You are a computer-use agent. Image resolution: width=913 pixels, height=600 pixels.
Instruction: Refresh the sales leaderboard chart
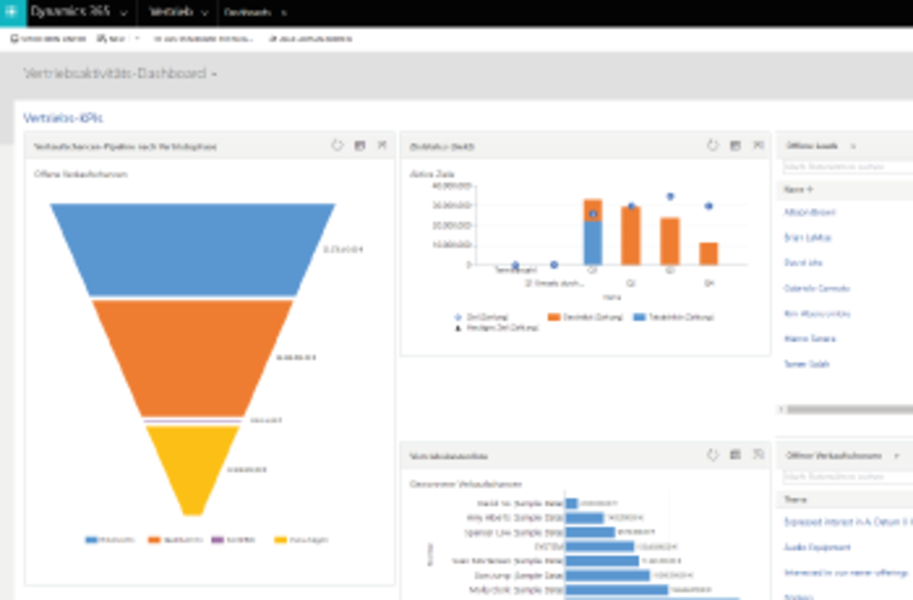point(713,455)
